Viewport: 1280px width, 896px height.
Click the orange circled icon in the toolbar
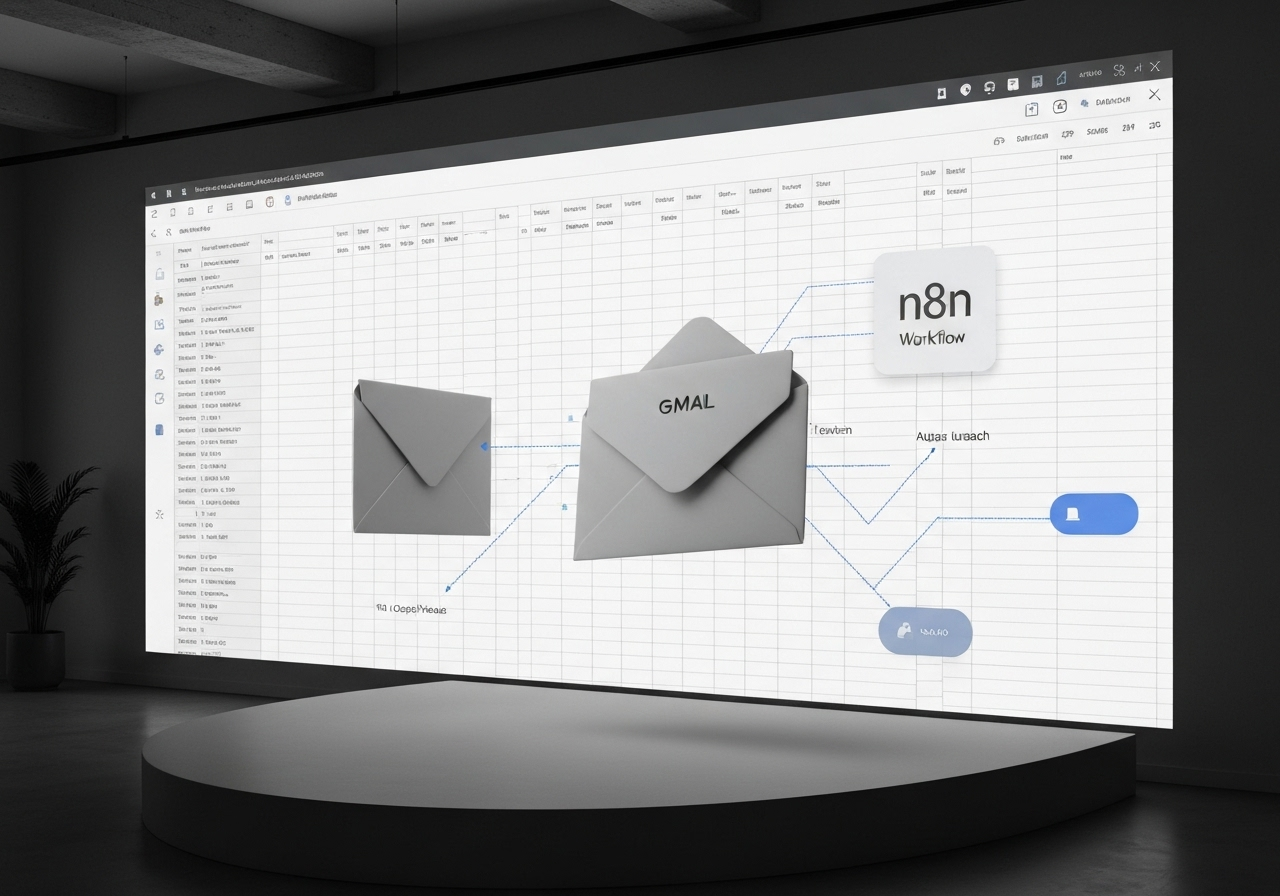[269, 203]
